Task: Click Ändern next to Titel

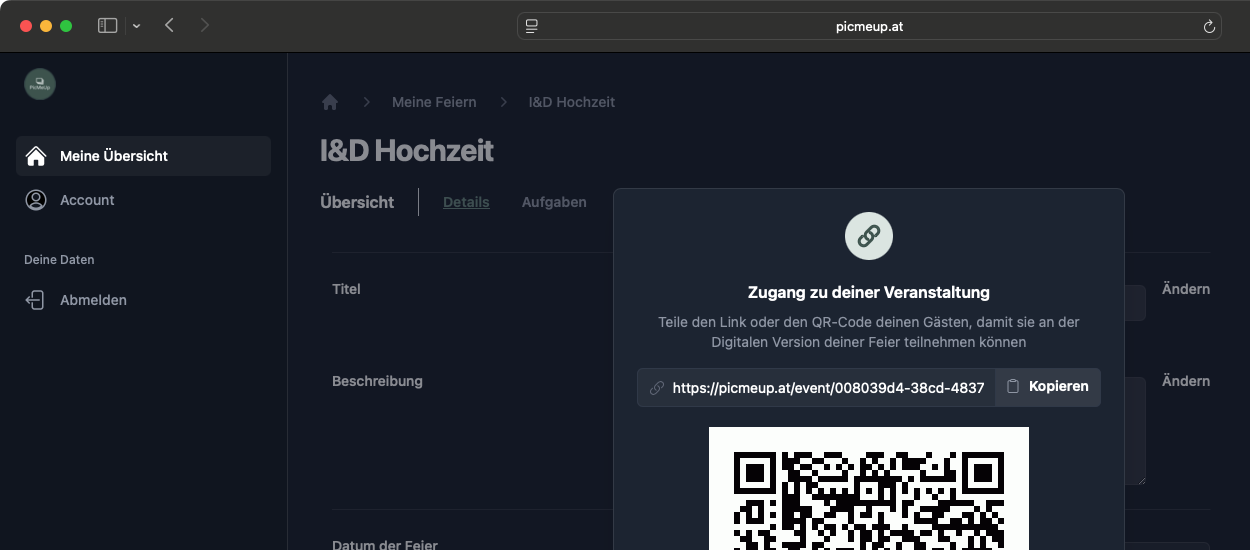Action: pyautogui.click(x=1186, y=289)
